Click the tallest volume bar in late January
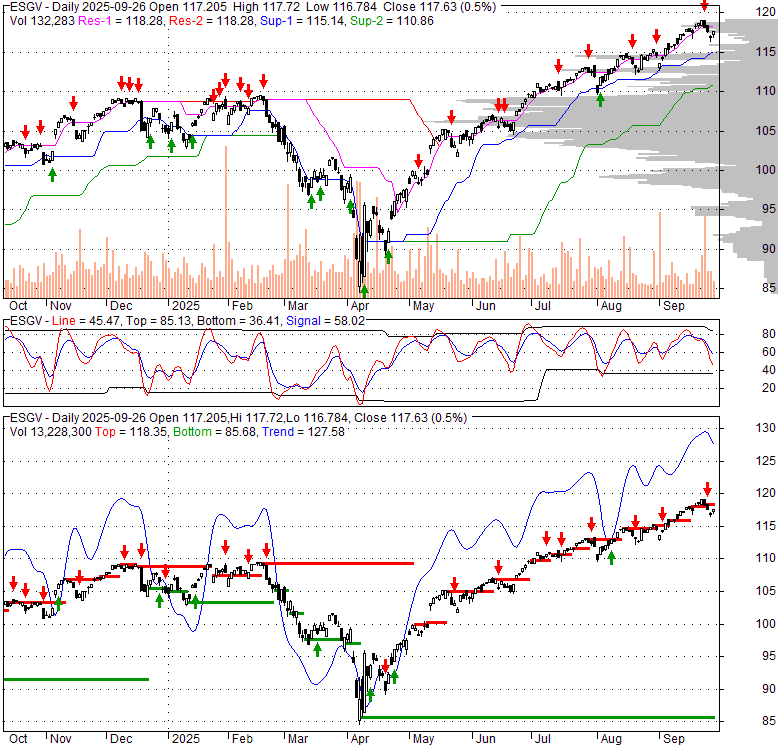 [x=226, y=222]
